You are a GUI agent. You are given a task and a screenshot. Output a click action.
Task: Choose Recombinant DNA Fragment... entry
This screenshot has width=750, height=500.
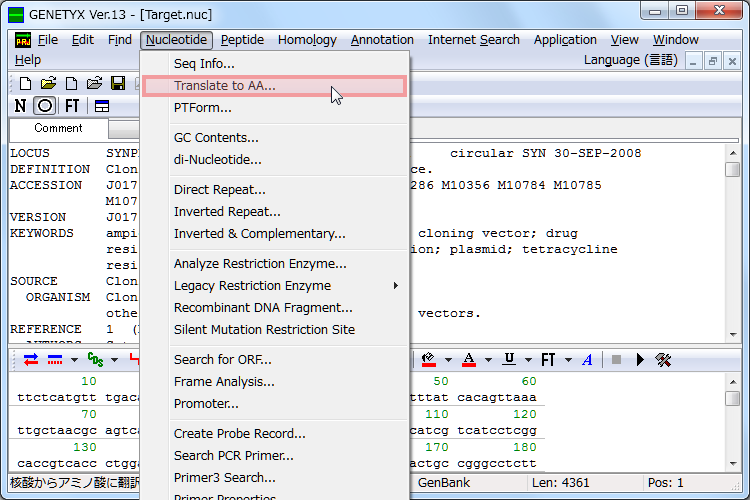275,308
